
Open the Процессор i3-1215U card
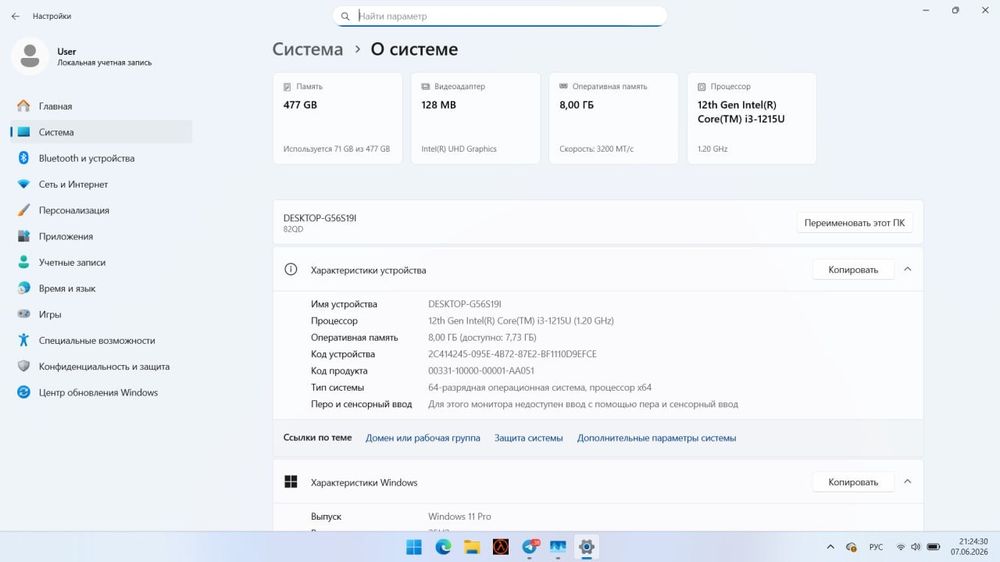tap(752, 119)
